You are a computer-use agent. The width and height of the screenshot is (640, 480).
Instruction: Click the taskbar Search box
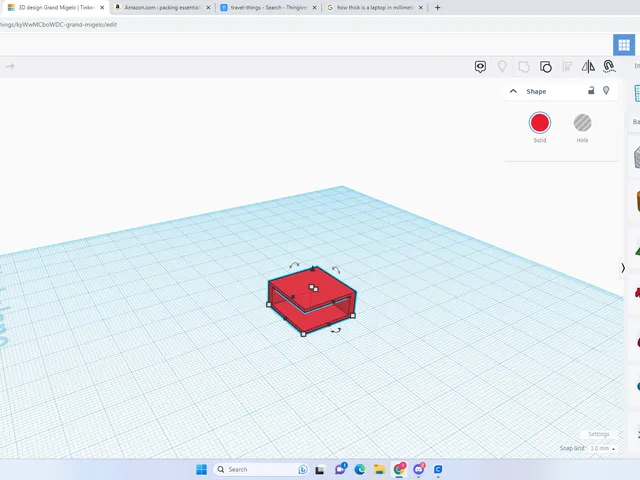pos(261,469)
